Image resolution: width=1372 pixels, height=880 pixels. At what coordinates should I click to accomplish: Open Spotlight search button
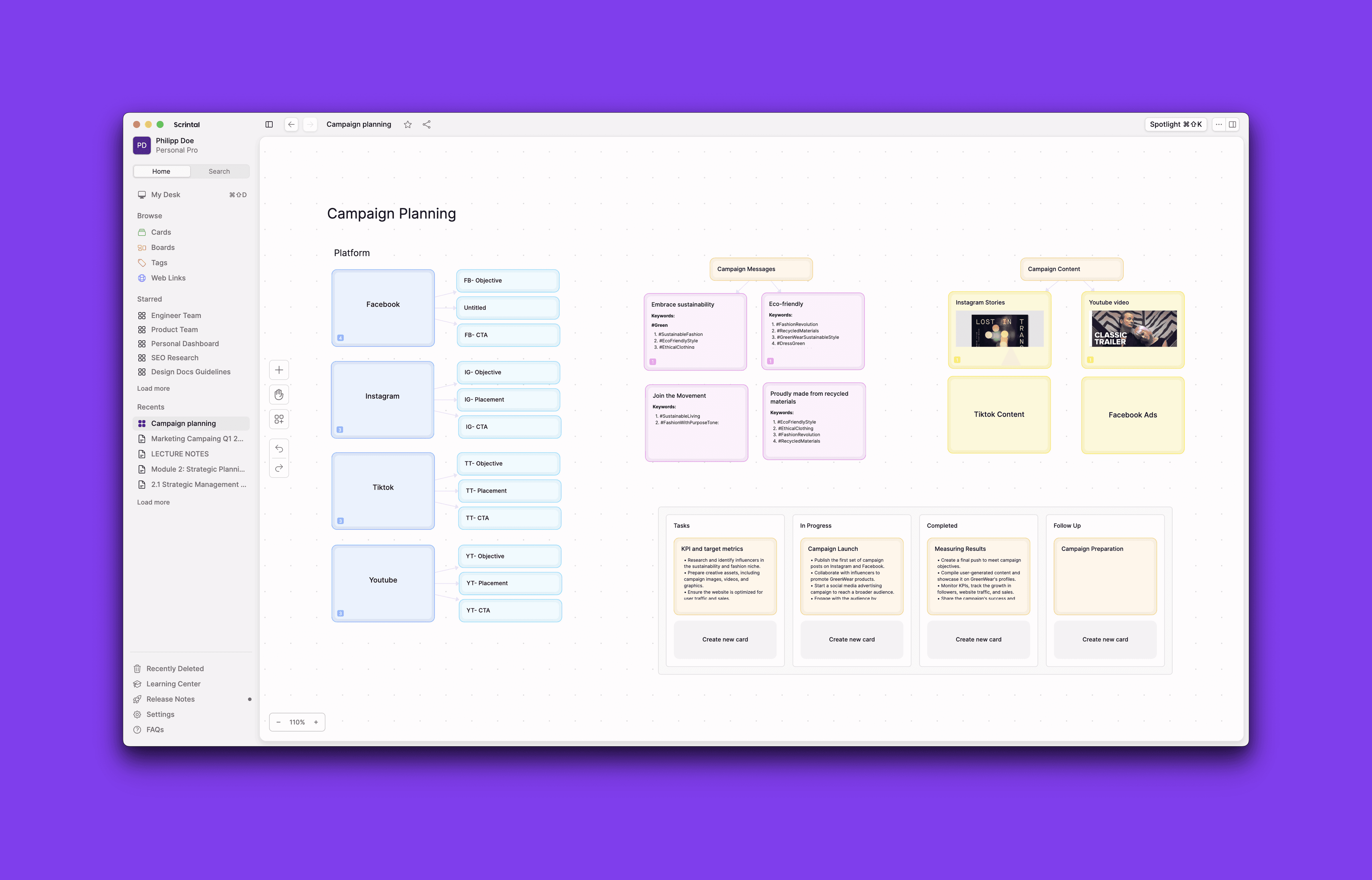tap(1175, 125)
